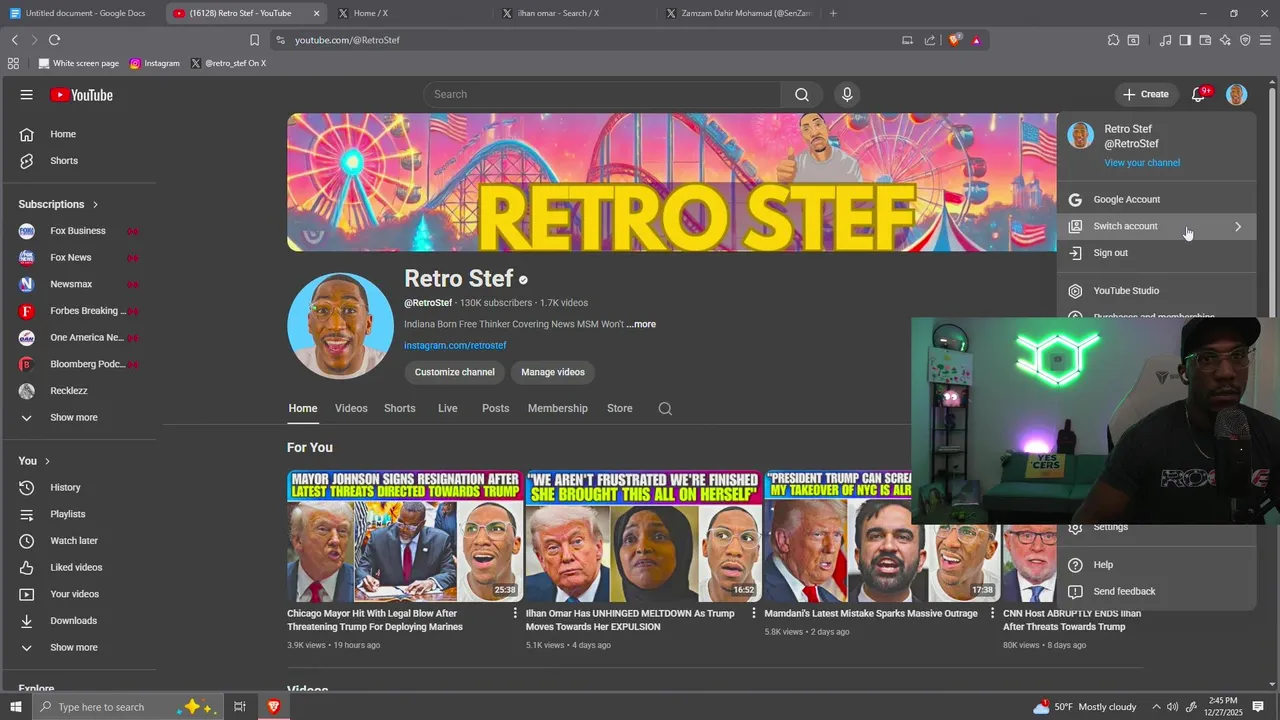Viewport: 1280px width, 720px height.
Task: Open the Brave main menu hamburger
Action: (x=1265, y=40)
